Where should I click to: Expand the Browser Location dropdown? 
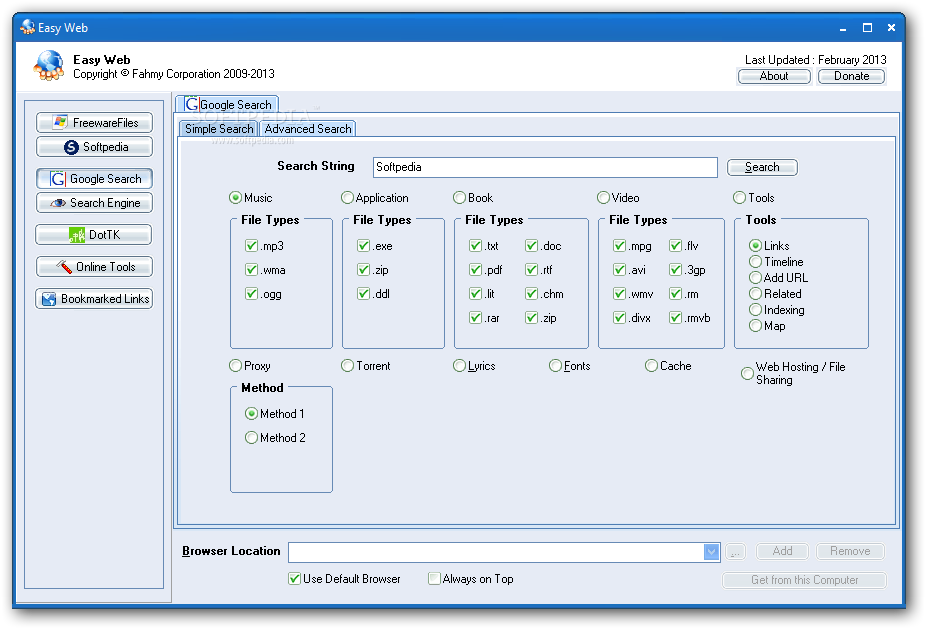click(712, 552)
